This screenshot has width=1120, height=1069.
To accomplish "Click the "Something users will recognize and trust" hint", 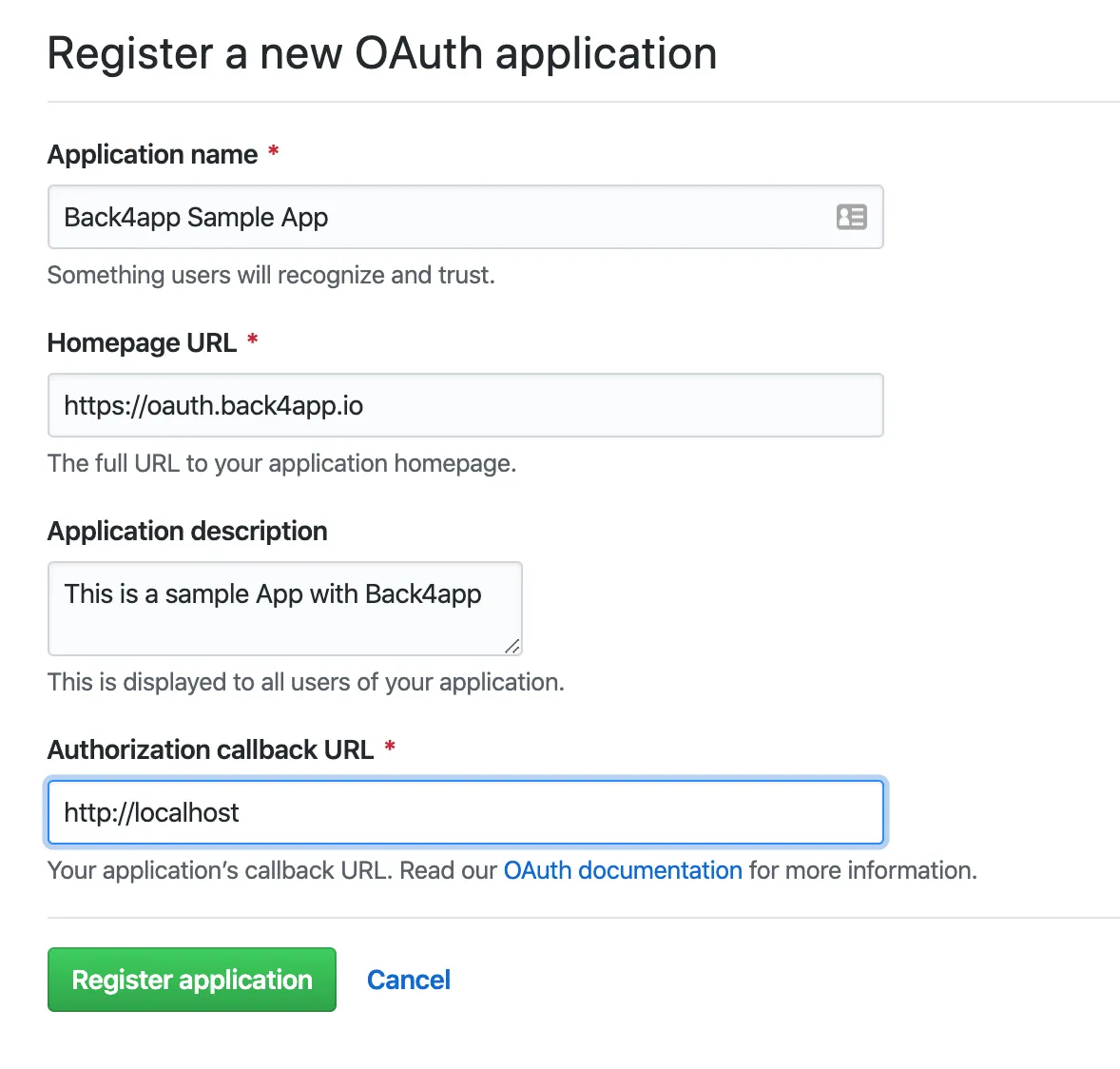I will (x=271, y=275).
